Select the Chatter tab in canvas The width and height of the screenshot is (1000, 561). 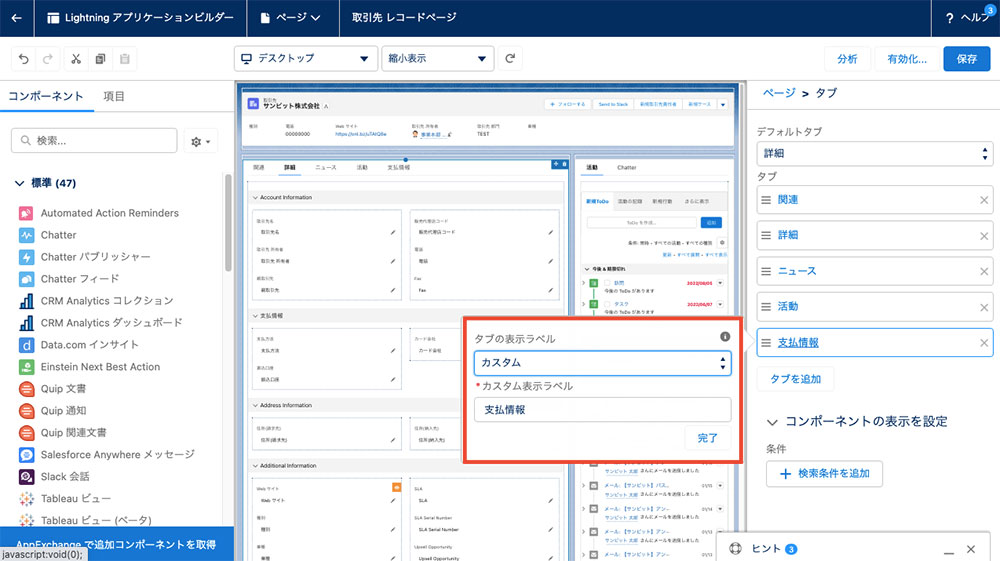tap(627, 167)
